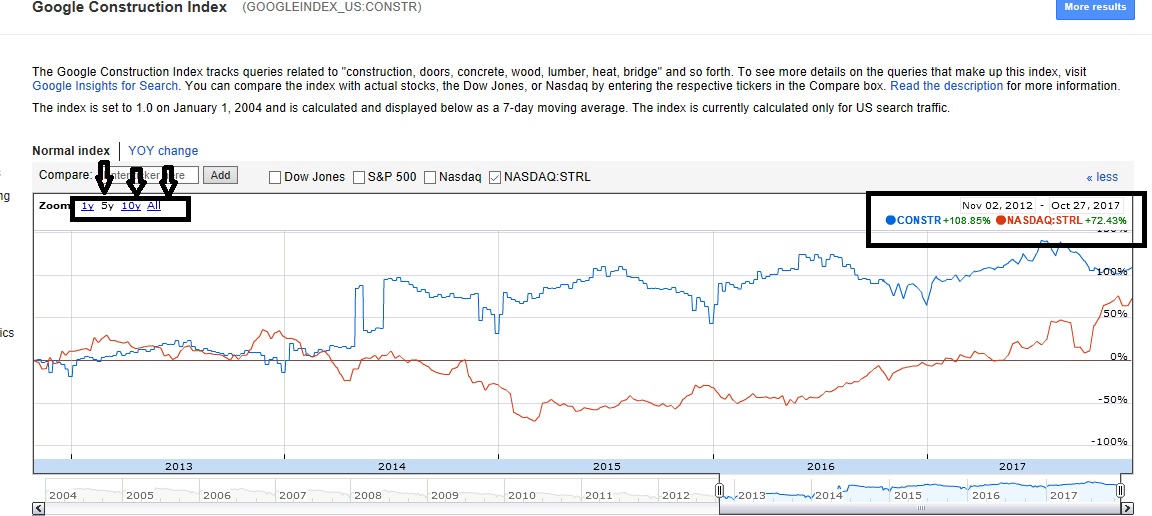Click 2006 in the overview timeline strip

click(217, 495)
